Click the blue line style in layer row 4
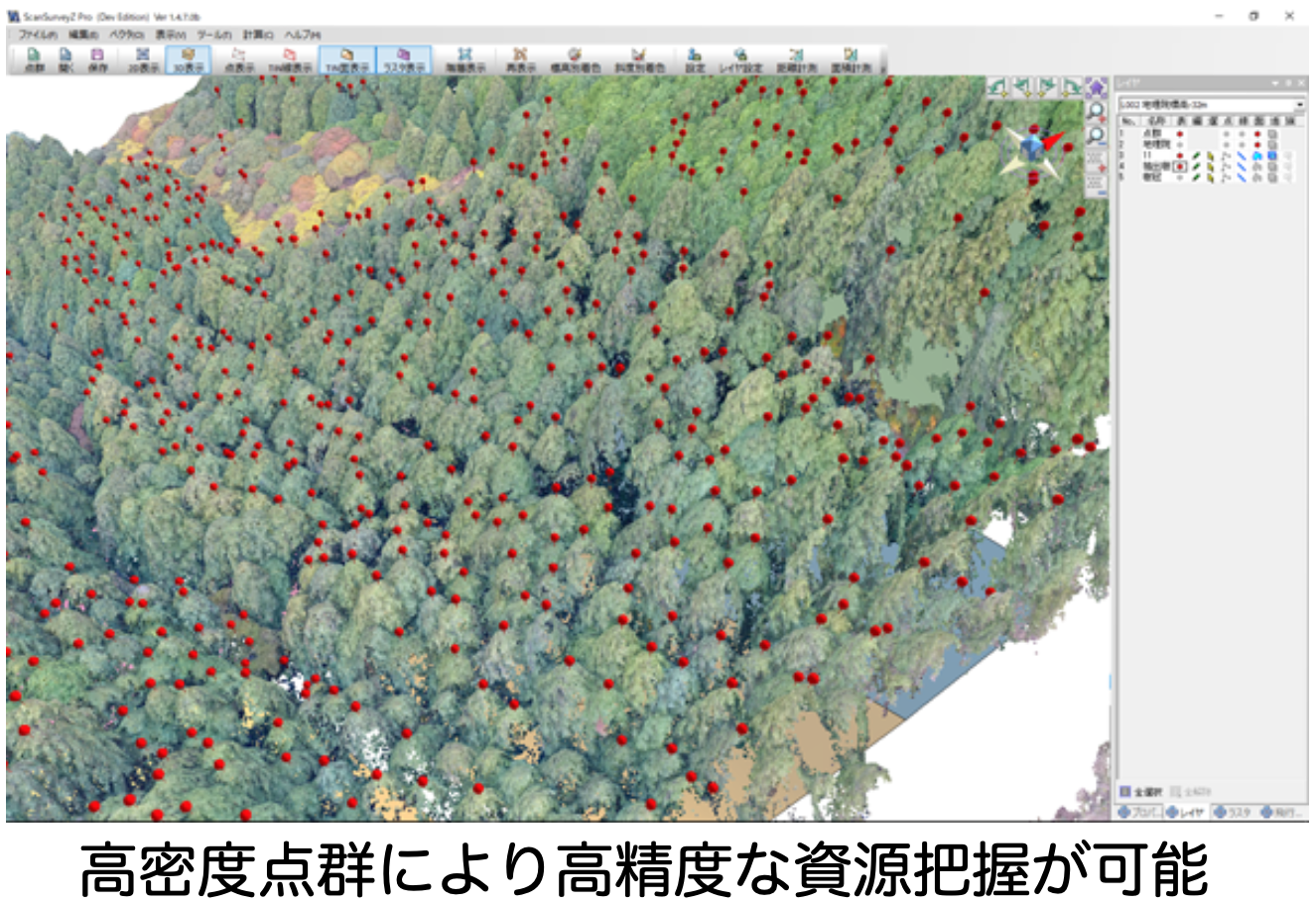The width and height of the screenshot is (1316, 905). [x=1242, y=167]
